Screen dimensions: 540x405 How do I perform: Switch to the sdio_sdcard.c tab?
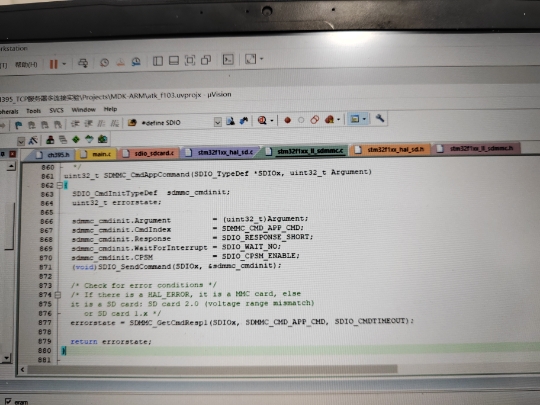[149, 154]
